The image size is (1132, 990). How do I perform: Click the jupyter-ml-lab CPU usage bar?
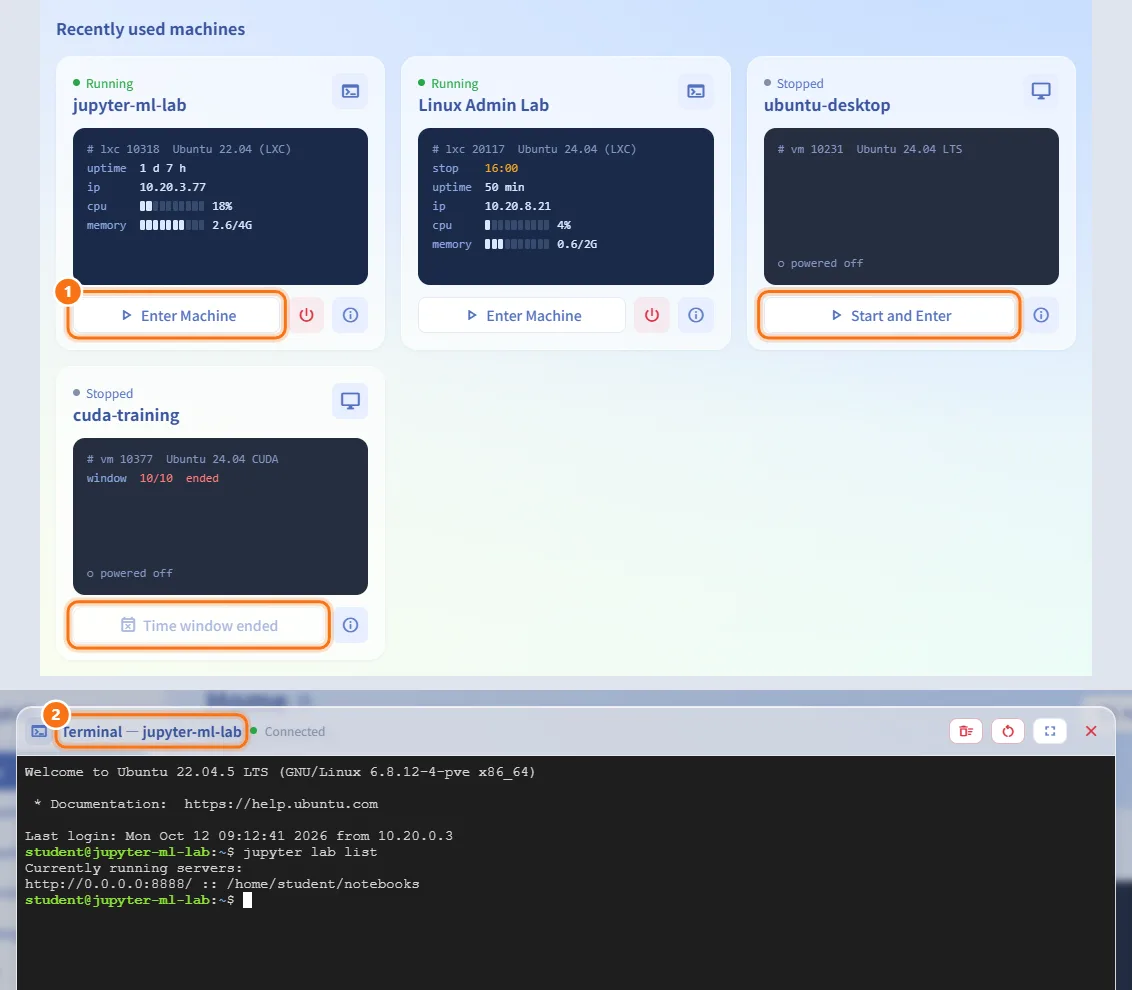(x=172, y=207)
